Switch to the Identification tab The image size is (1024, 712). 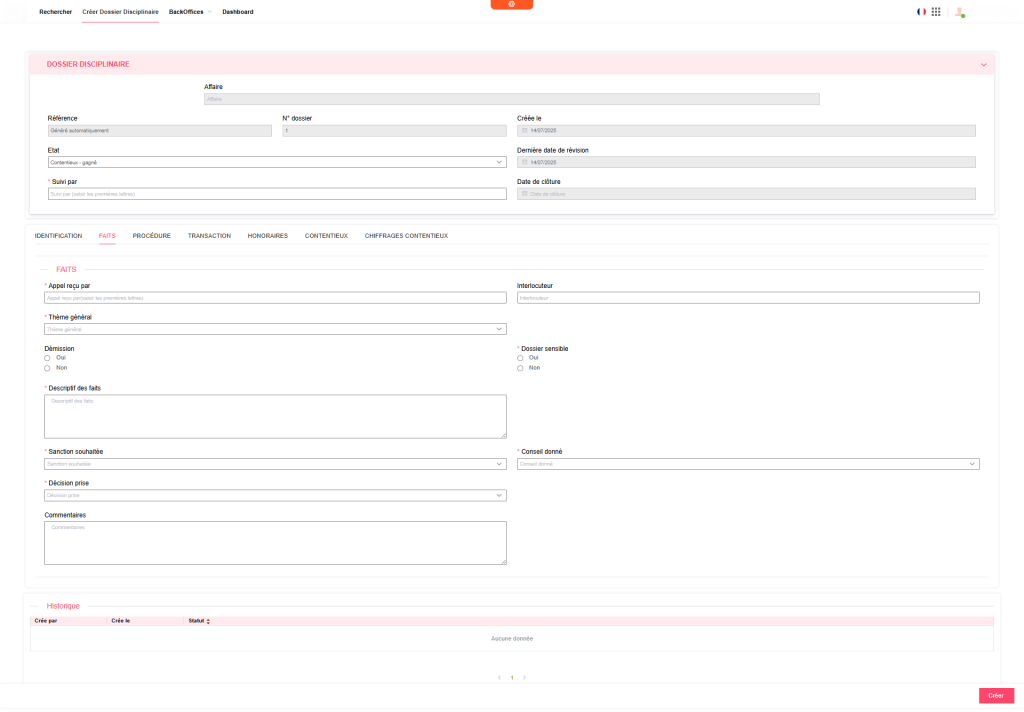(58, 236)
